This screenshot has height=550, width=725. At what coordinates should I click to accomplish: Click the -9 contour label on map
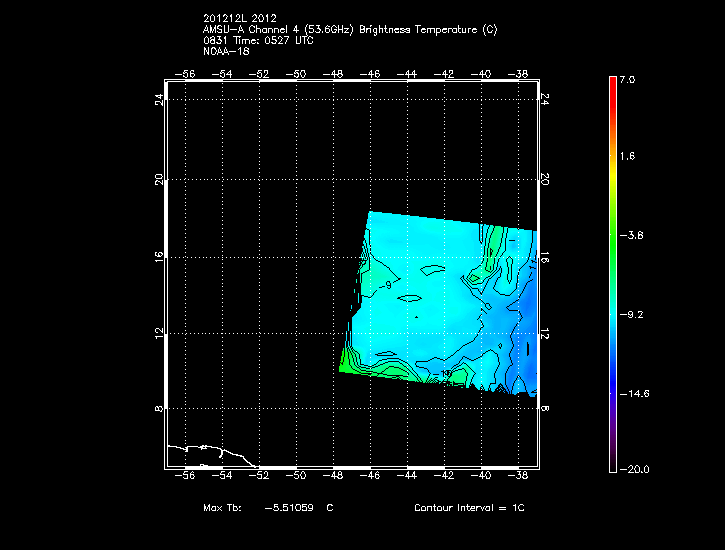[387, 286]
